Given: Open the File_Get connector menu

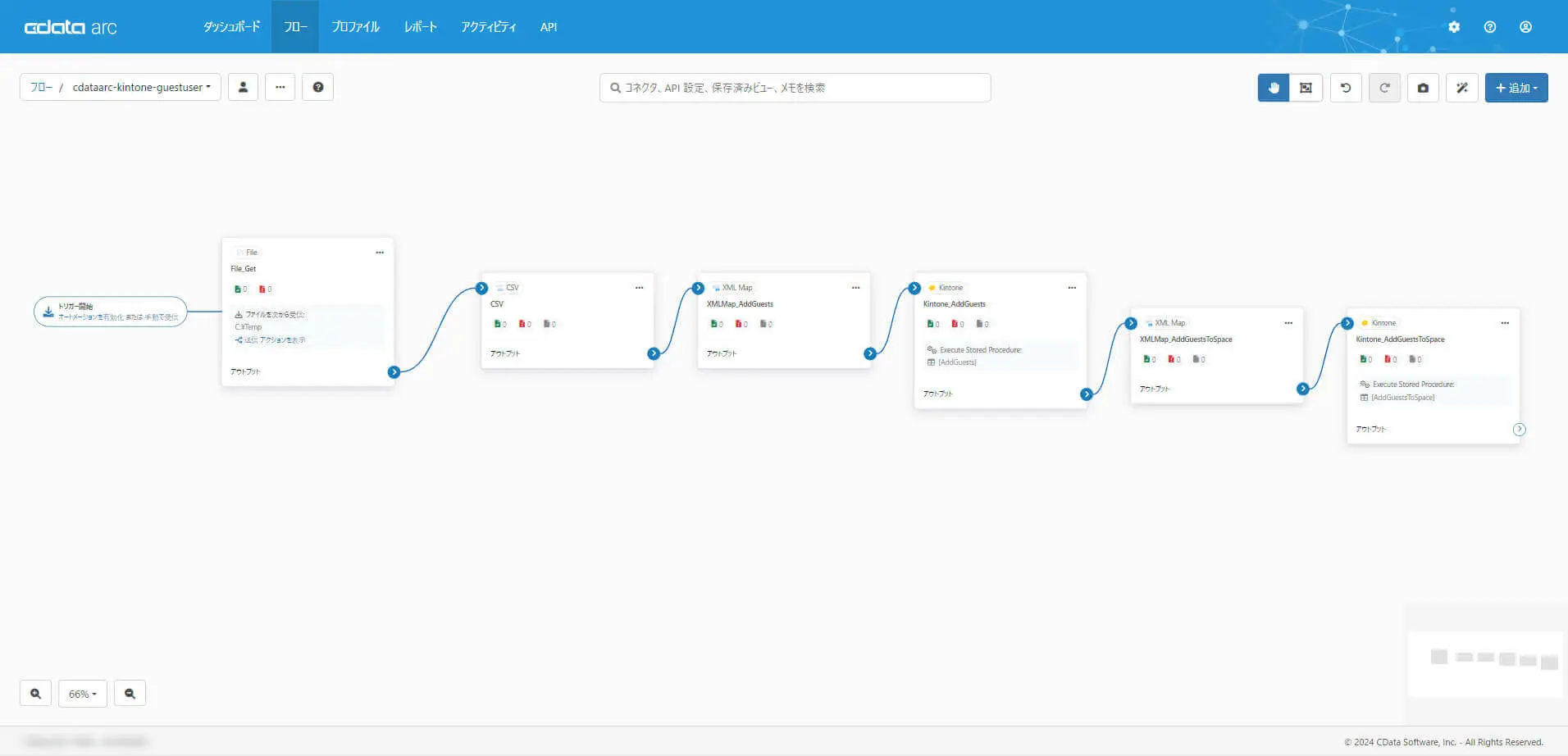Looking at the screenshot, I should [380, 253].
